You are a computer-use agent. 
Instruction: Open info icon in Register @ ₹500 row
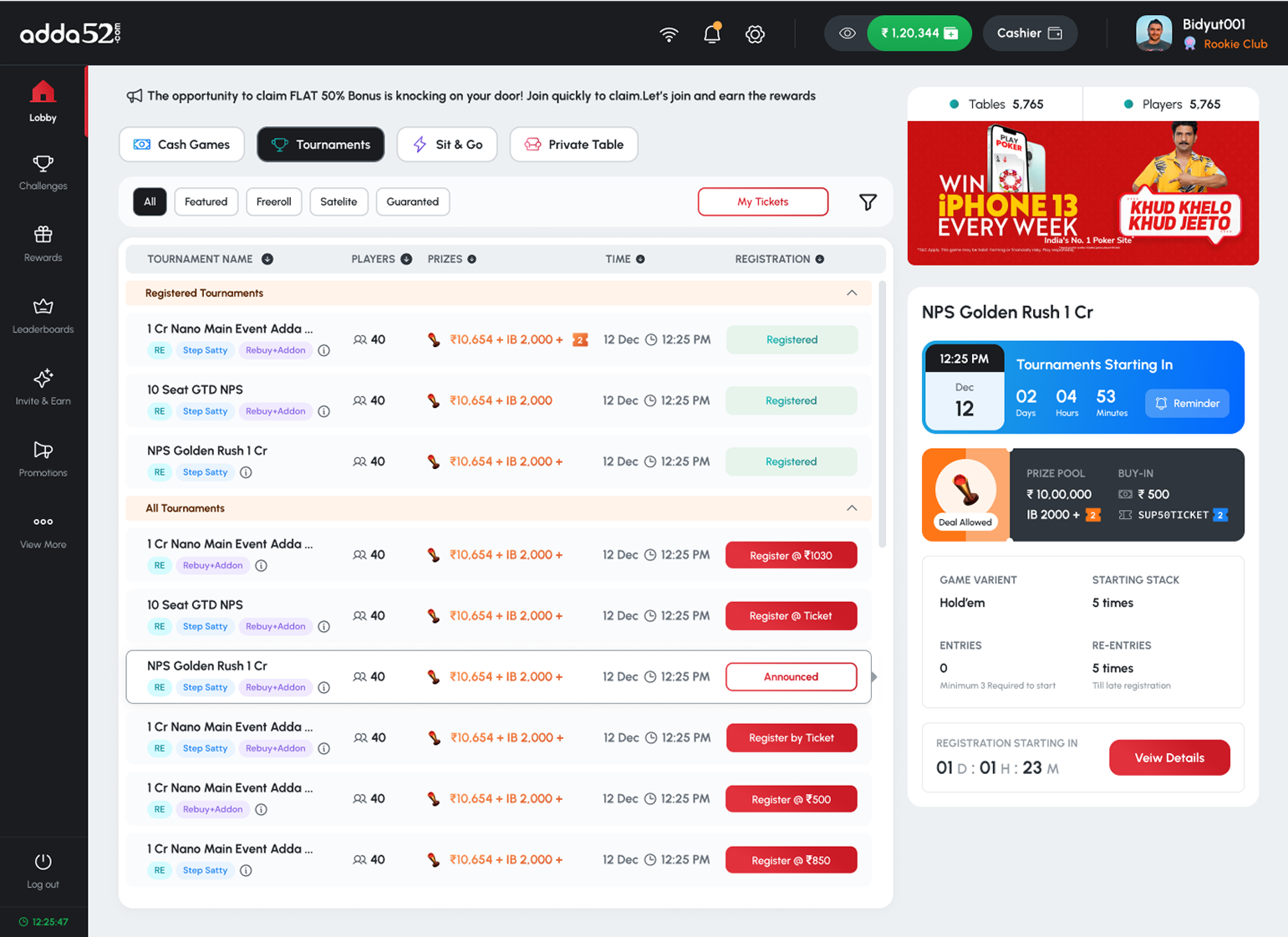(x=261, y=809)
